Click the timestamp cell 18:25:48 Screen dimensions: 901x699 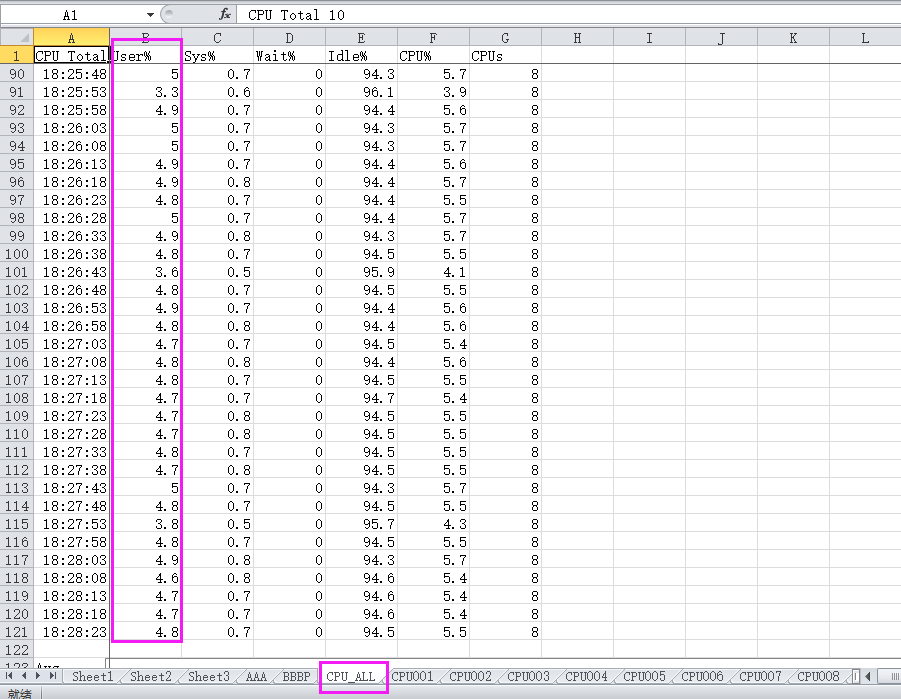71,74
